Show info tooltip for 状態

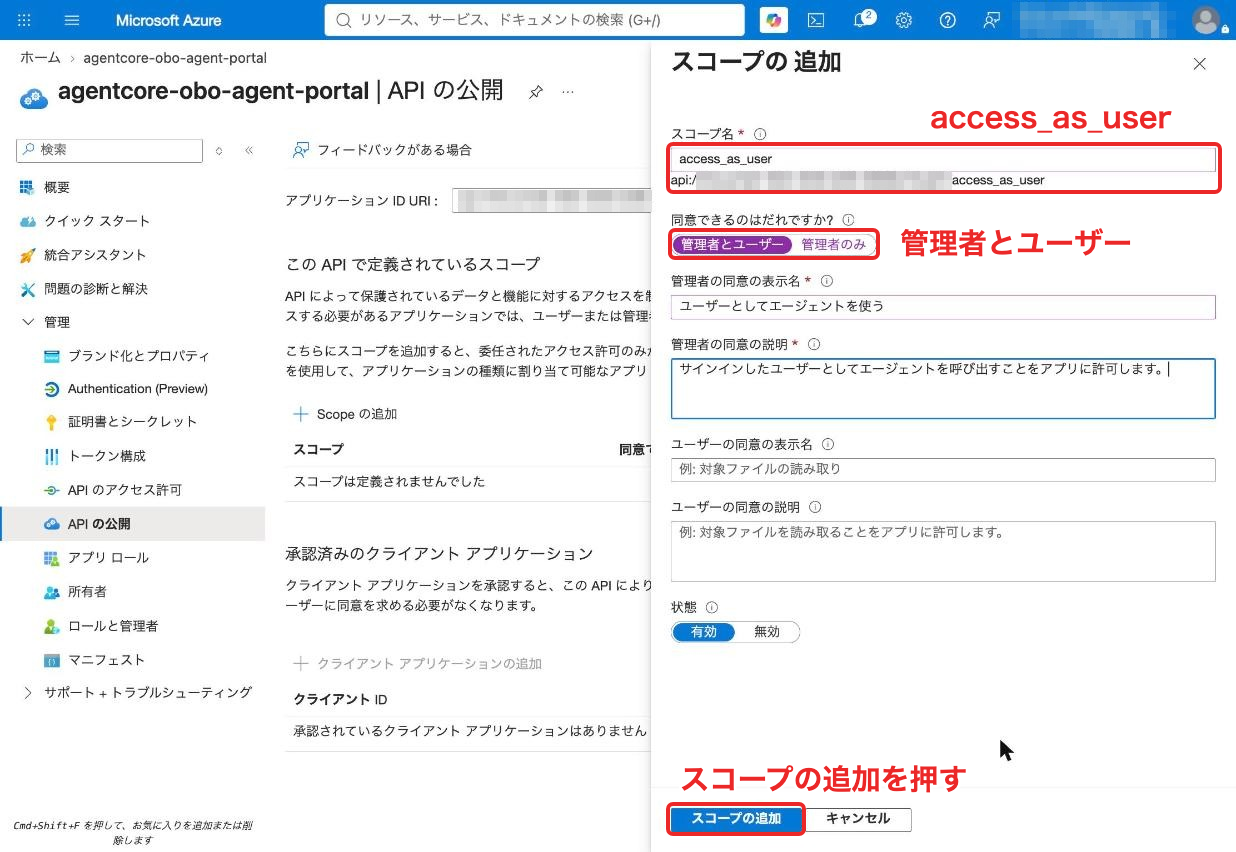pos(712,608)
